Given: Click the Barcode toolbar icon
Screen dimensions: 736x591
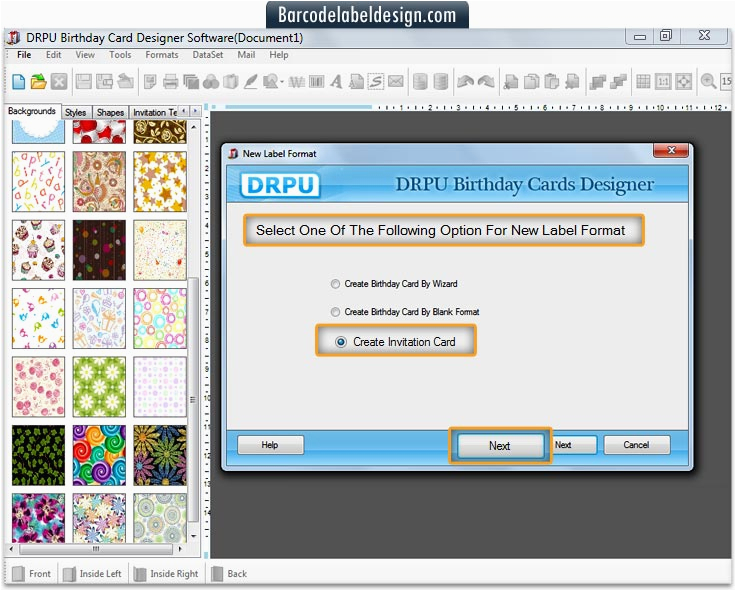Looking at the screenshot, I should (x=316, y=82).
